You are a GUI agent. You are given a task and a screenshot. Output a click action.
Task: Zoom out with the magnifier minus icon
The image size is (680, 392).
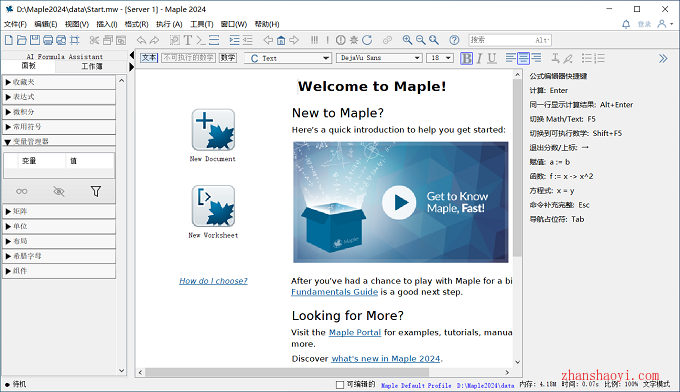point(420,40)
